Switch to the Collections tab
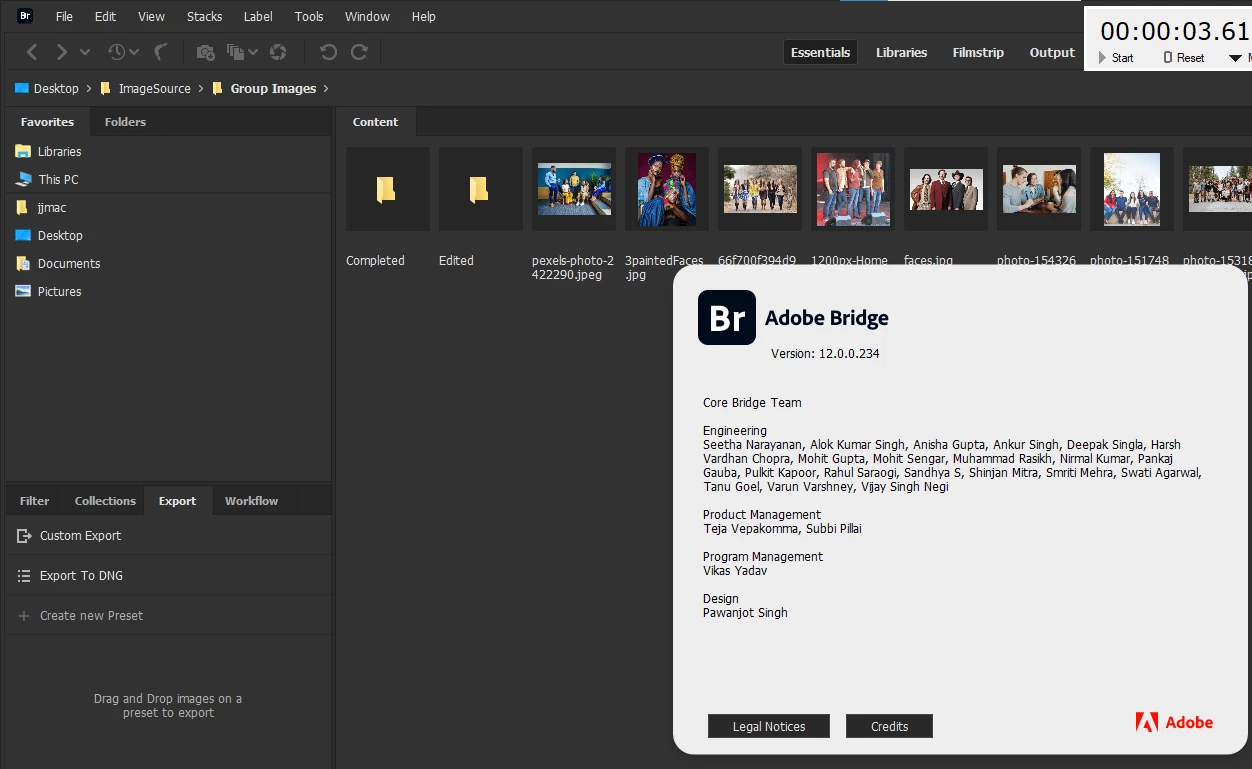The width and height of the screenshot is (1252, 769). pos(105,501)
